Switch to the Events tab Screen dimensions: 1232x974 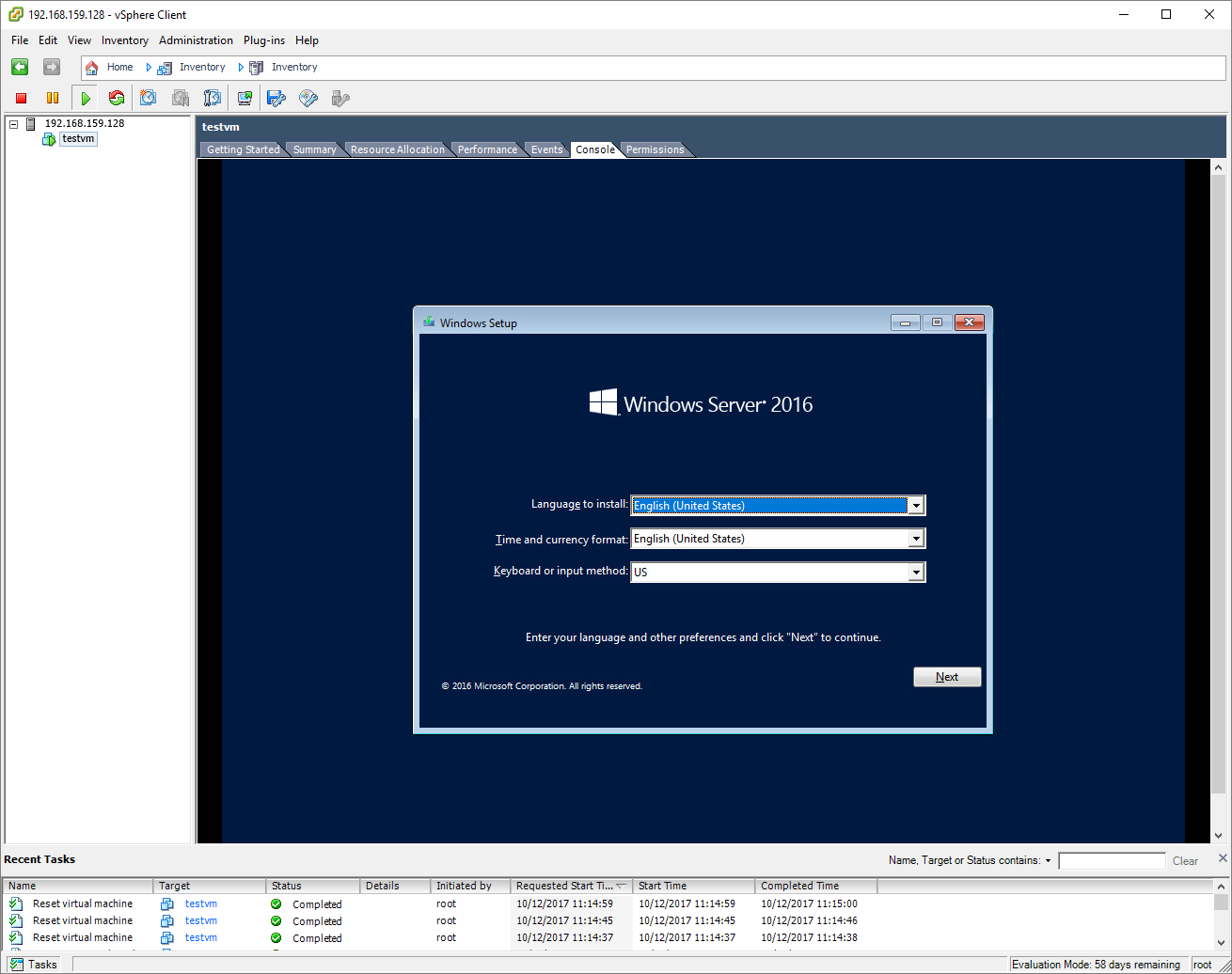pyautogui.click(x=546, y=149)
